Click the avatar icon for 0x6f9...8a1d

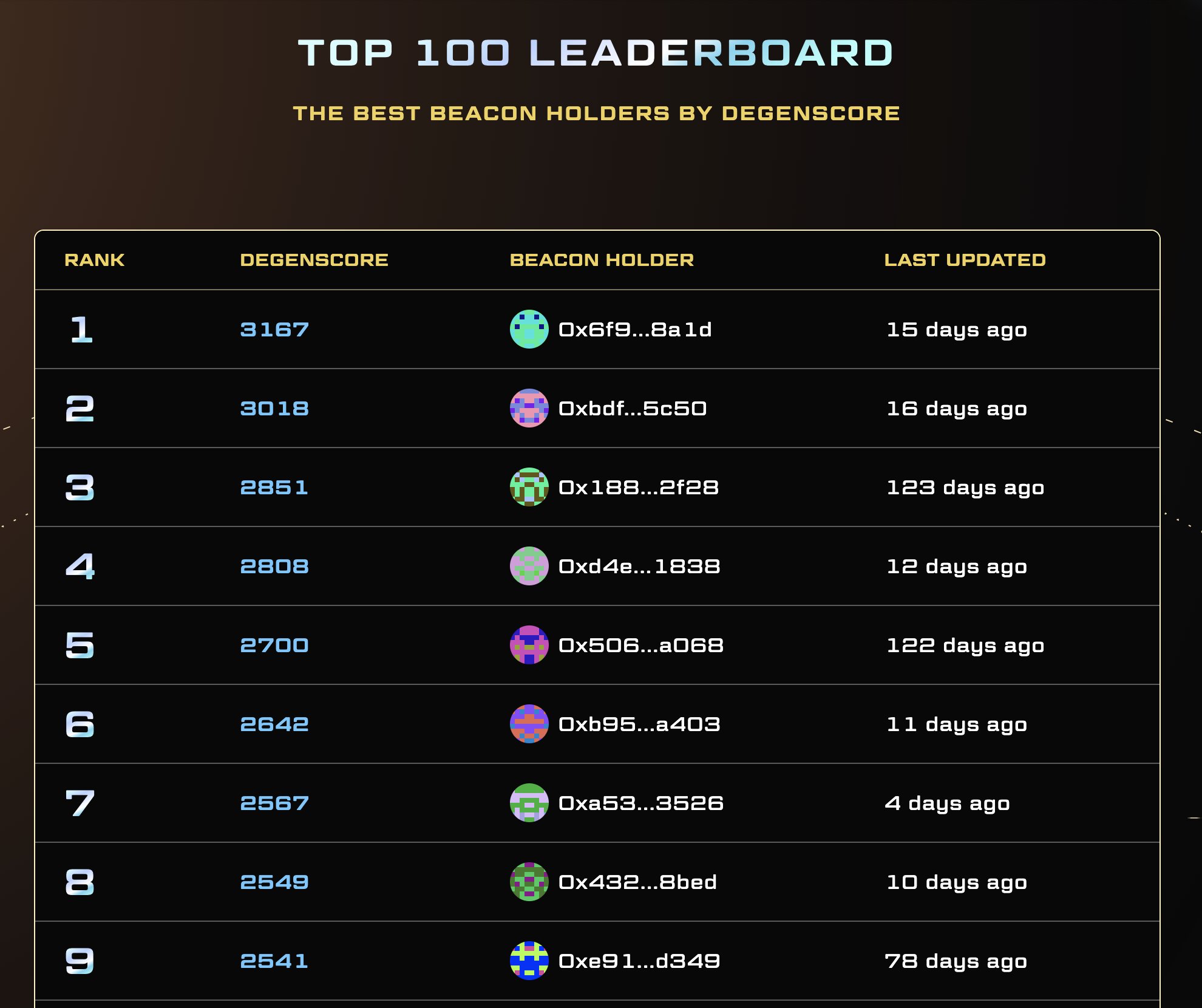(x=529, y=329)
